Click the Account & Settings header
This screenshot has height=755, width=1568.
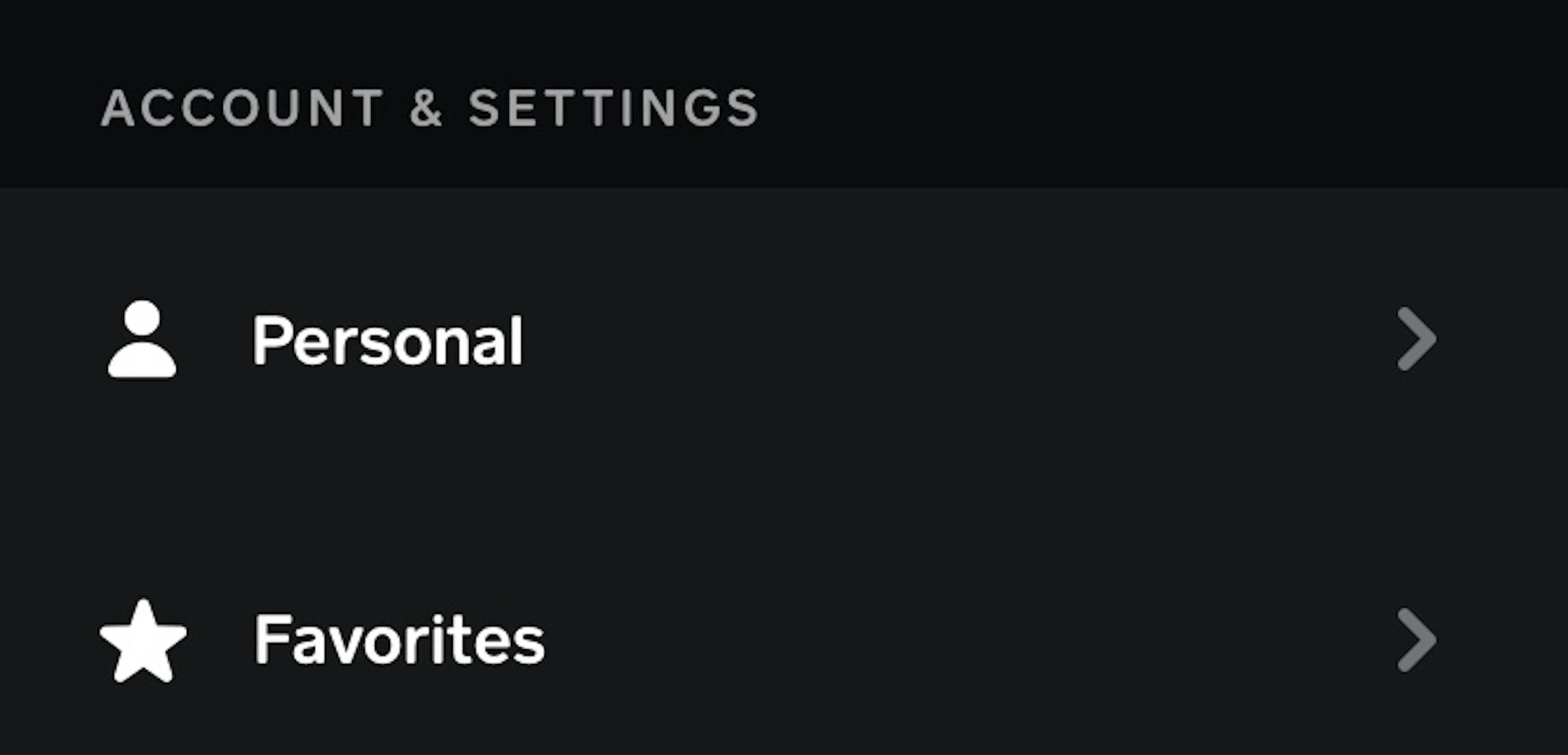pyautogui.click(x=429, y=108)
